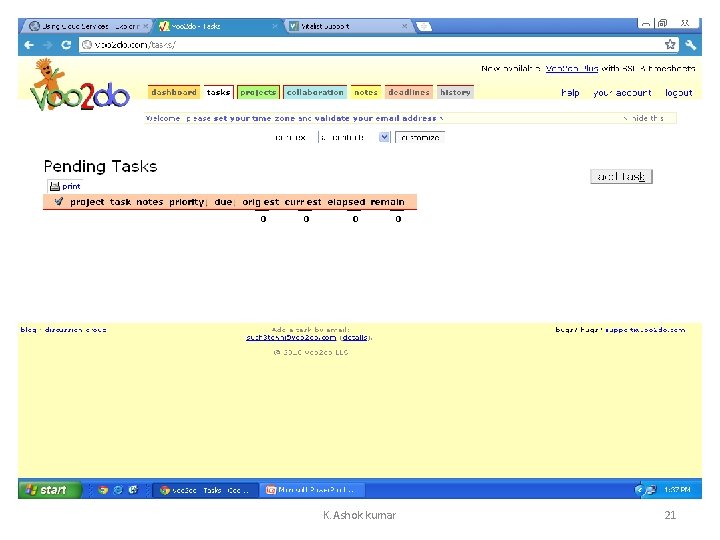Click the print link
Viewport: 720px width, 540px height.
tap(71, 186)
